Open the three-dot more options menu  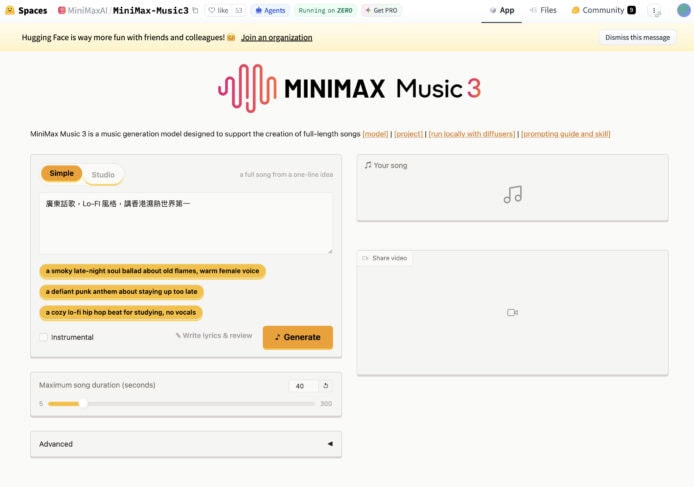654,10
